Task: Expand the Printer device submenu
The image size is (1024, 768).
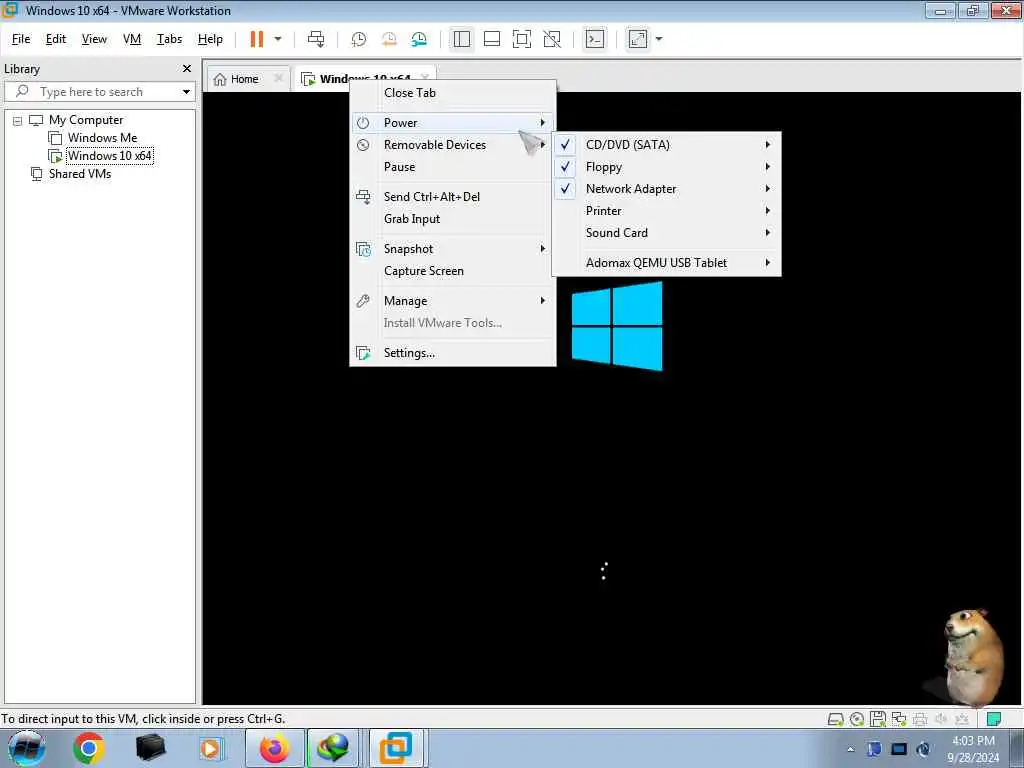Action: [x=666, y=211]
